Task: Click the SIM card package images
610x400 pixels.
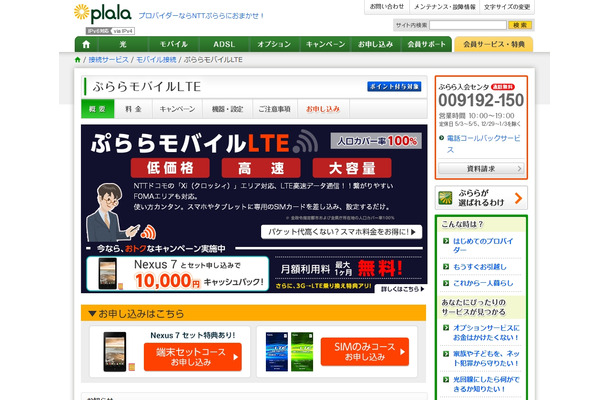Action: 289,352
